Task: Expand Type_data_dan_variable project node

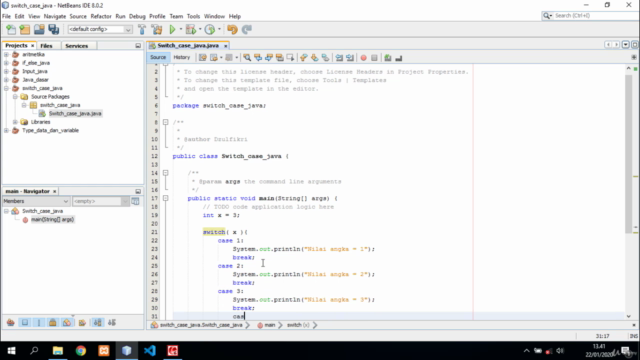Action: (7, 131)
